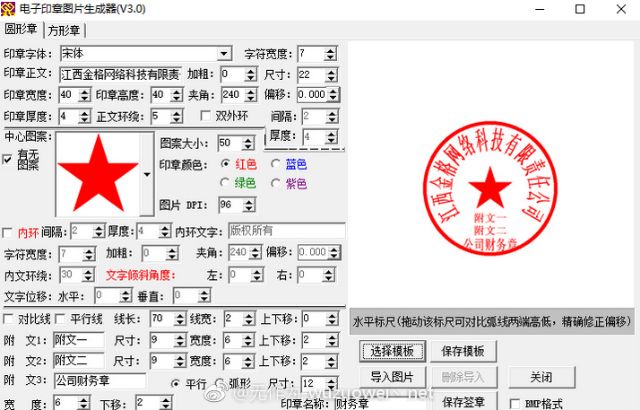This screenshot has height=410, width=640.
Task: Tick the BMP格式 checkbox
Action: pos(515,404)
